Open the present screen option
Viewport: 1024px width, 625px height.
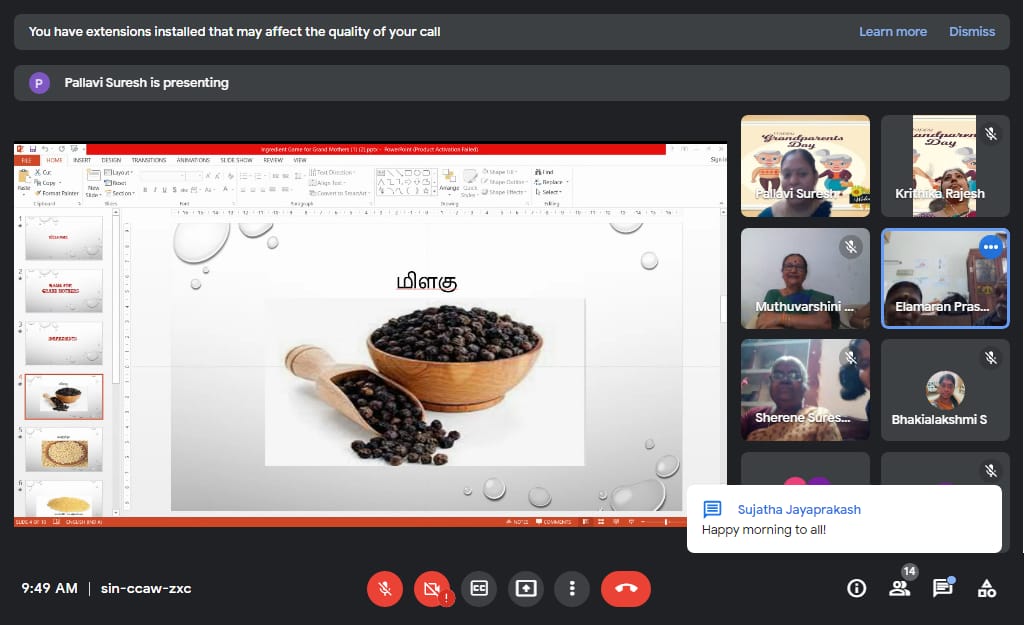[525, 588]
